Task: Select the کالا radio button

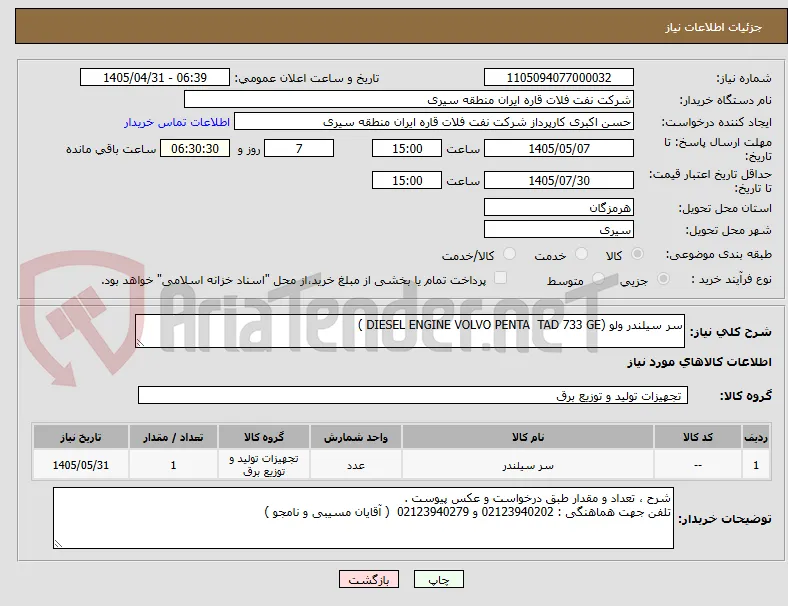Action: [637, 254]
